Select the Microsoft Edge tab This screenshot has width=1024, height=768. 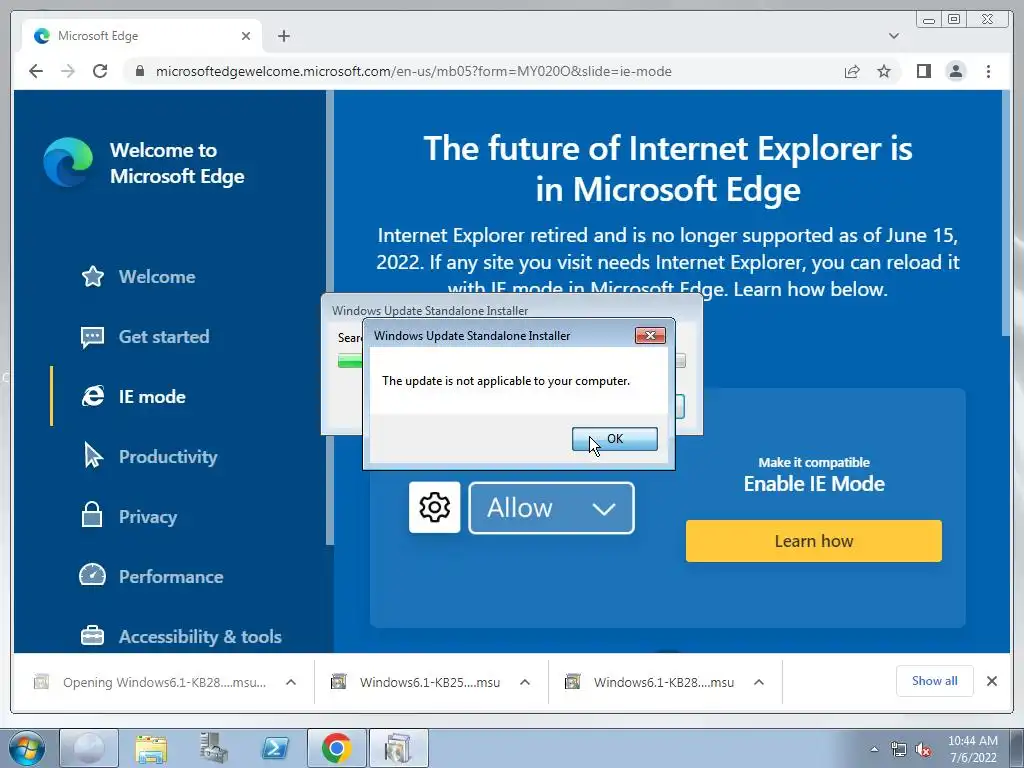[x=142, y=36]
